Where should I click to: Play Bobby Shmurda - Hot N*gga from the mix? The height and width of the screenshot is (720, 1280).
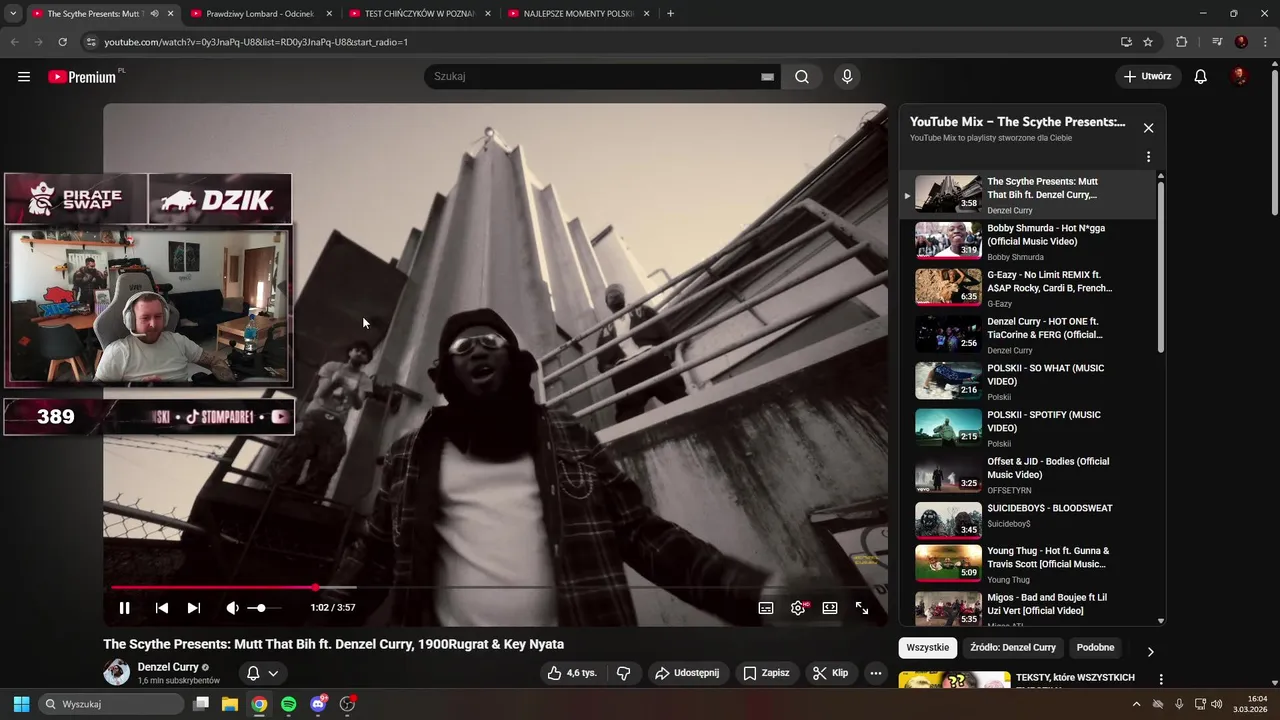click(1029, 241)
